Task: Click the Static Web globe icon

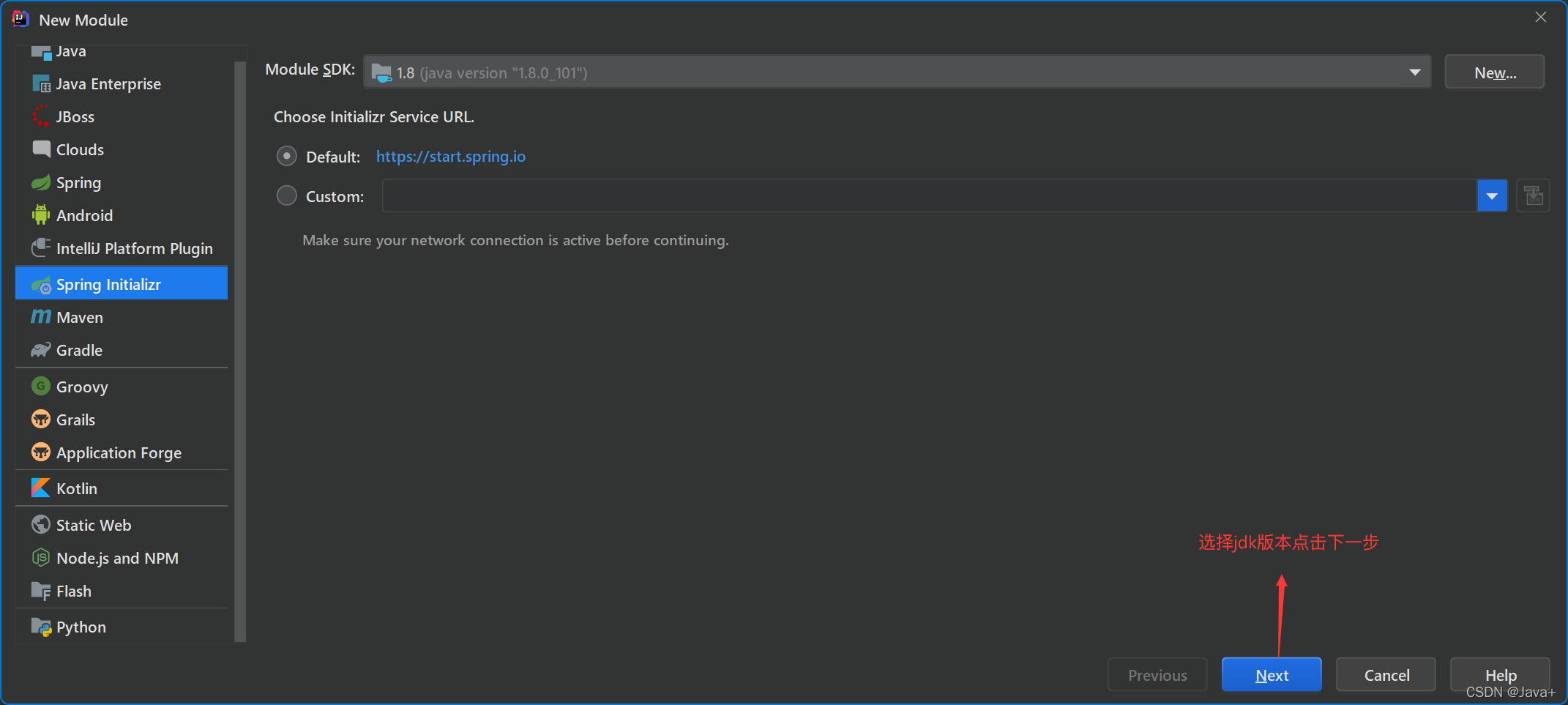Action: click(x=41, y=525)
